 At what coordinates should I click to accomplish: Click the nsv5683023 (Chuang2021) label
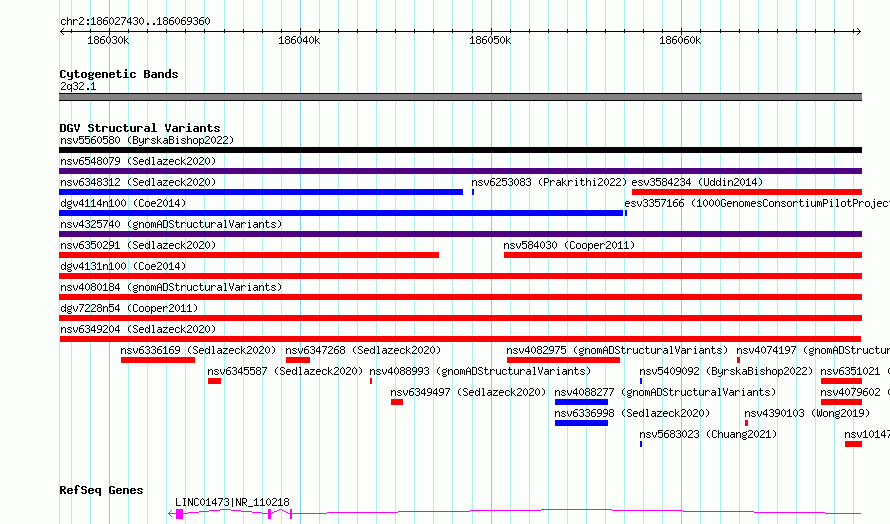click(708, 434)
